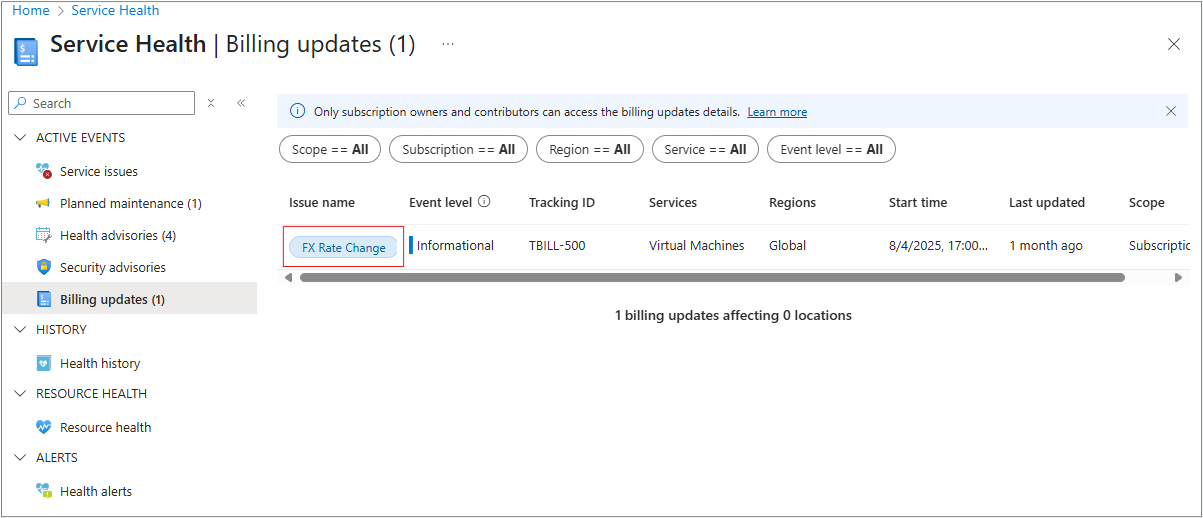Click the Health alerts icon
Screen dimensions: 1203x518
point(43,492)
